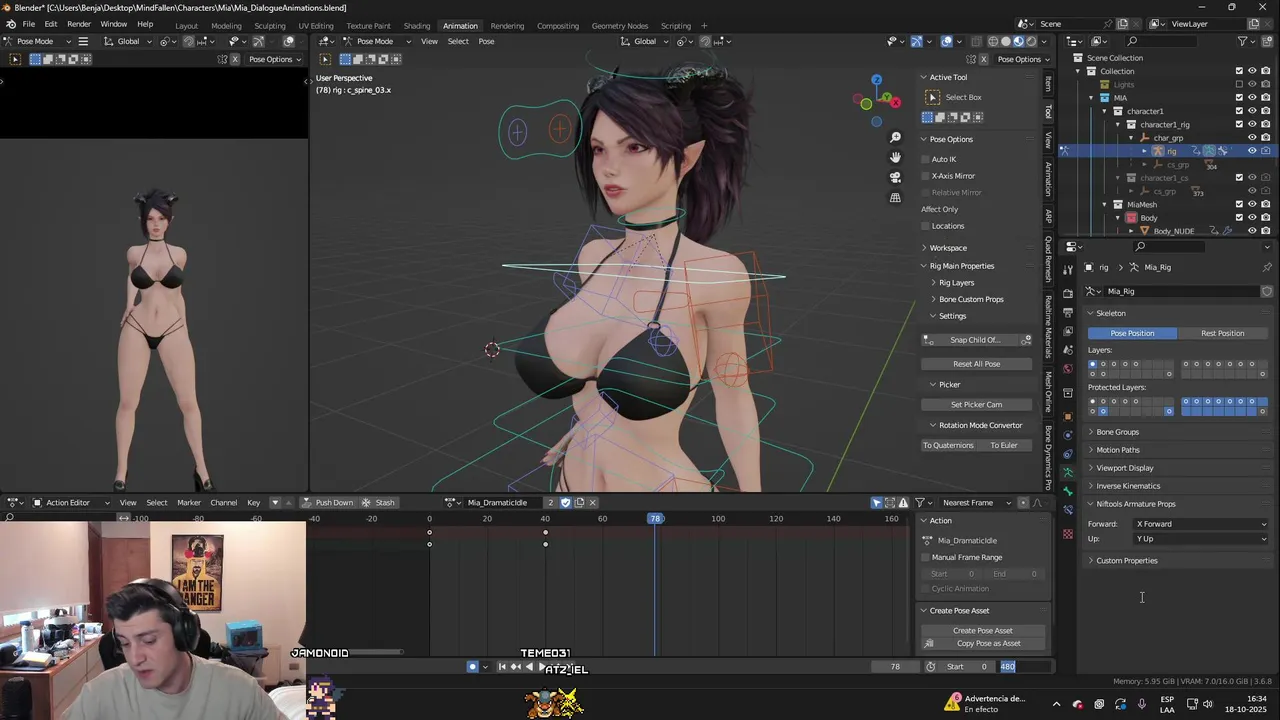Open the ARP sidebar tab
1280x720 pixels.
point(1048,215)
